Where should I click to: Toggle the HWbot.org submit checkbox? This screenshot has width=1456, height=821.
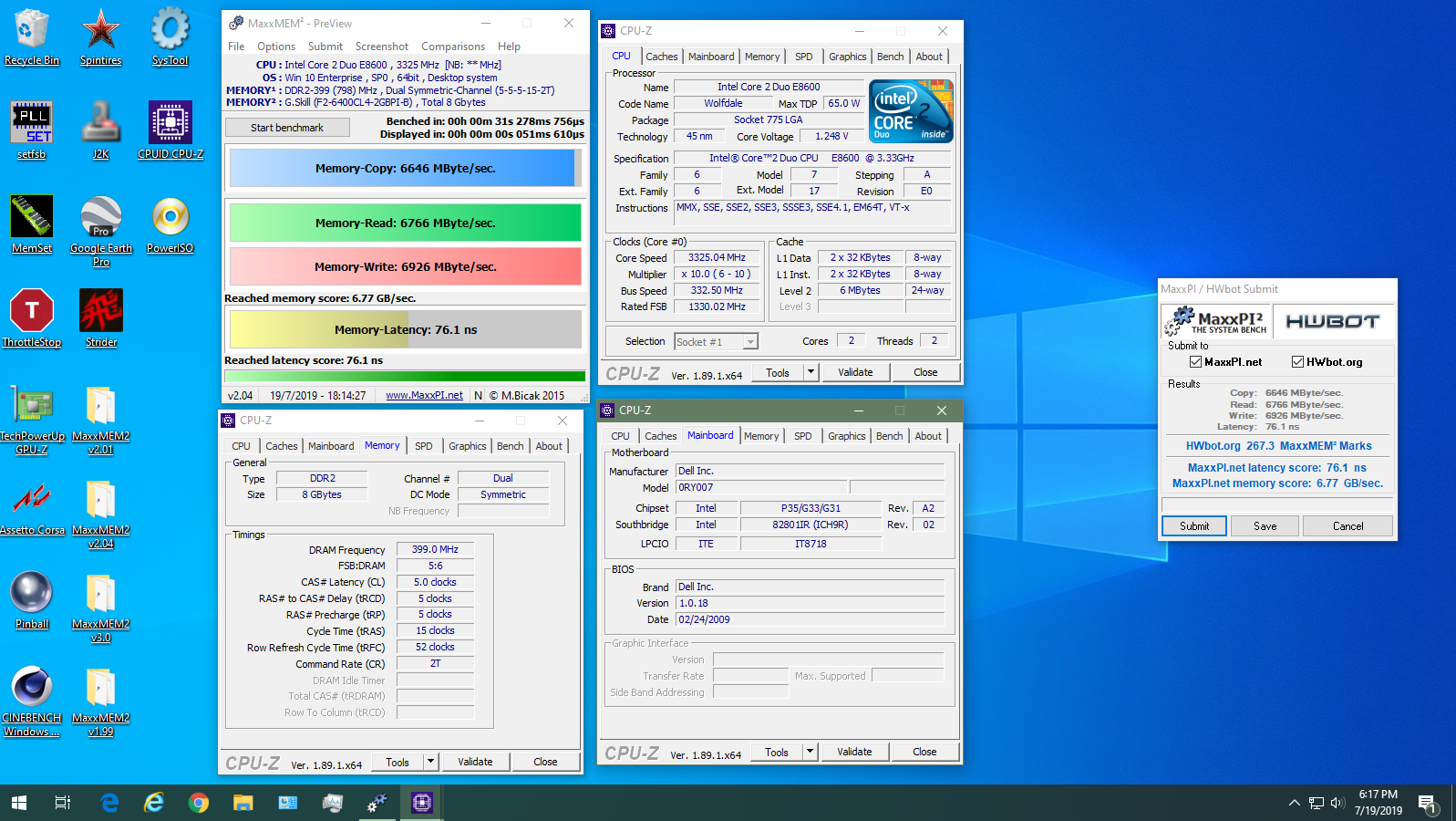point(1297,362)
